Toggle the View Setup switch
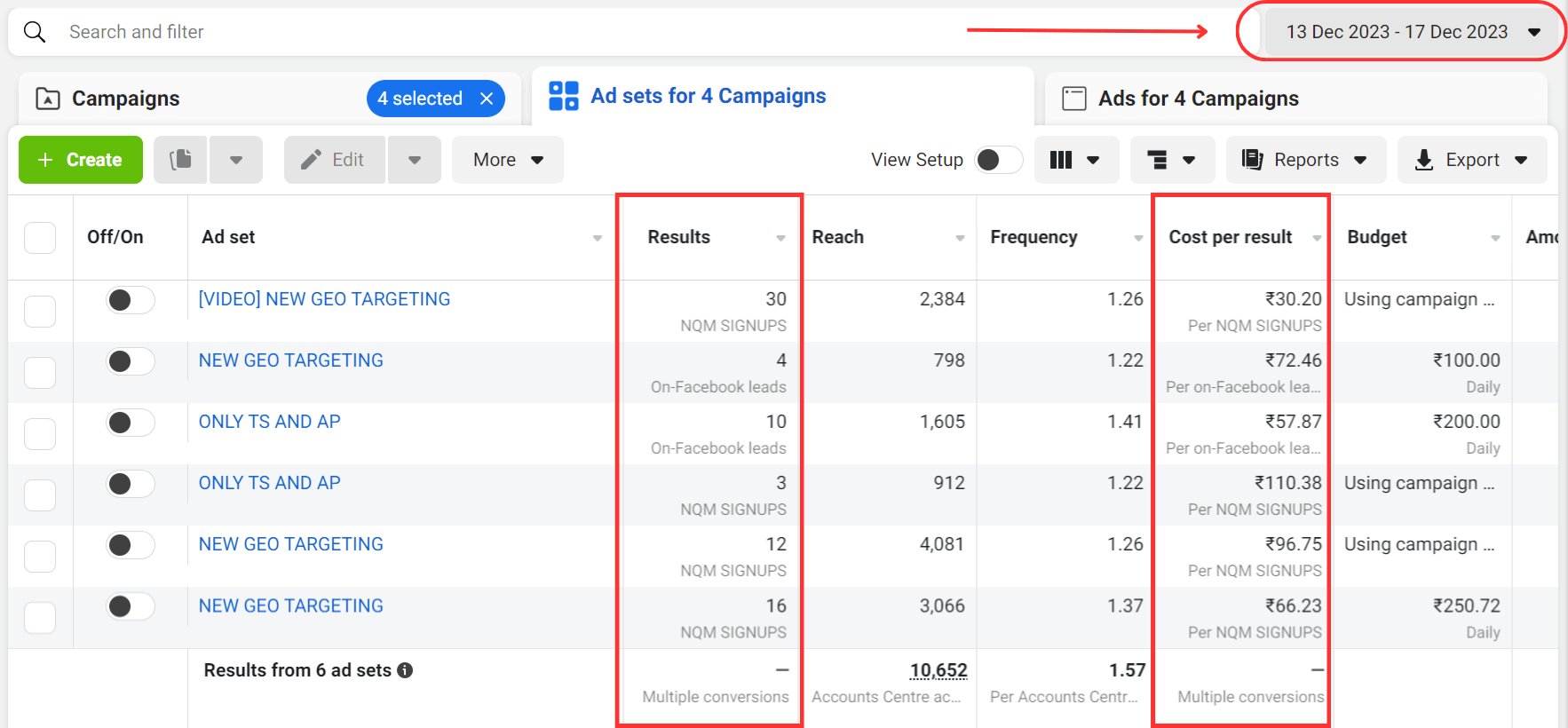Image resolution: width=1568 pixels, height=728 pixels. (x=997, y=160)
